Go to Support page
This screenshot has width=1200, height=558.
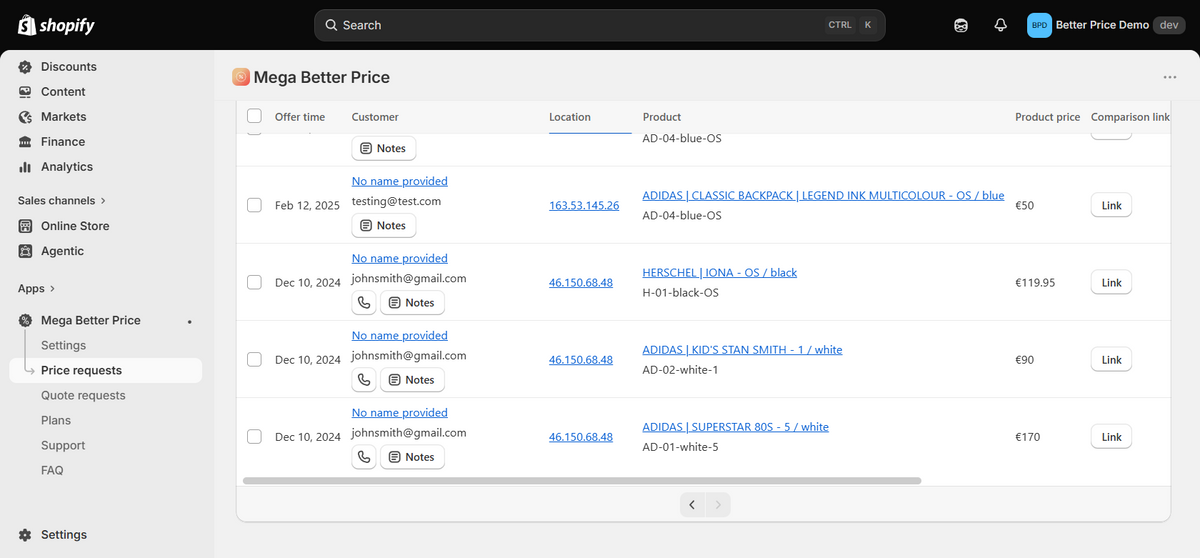(x=63, y=445)
